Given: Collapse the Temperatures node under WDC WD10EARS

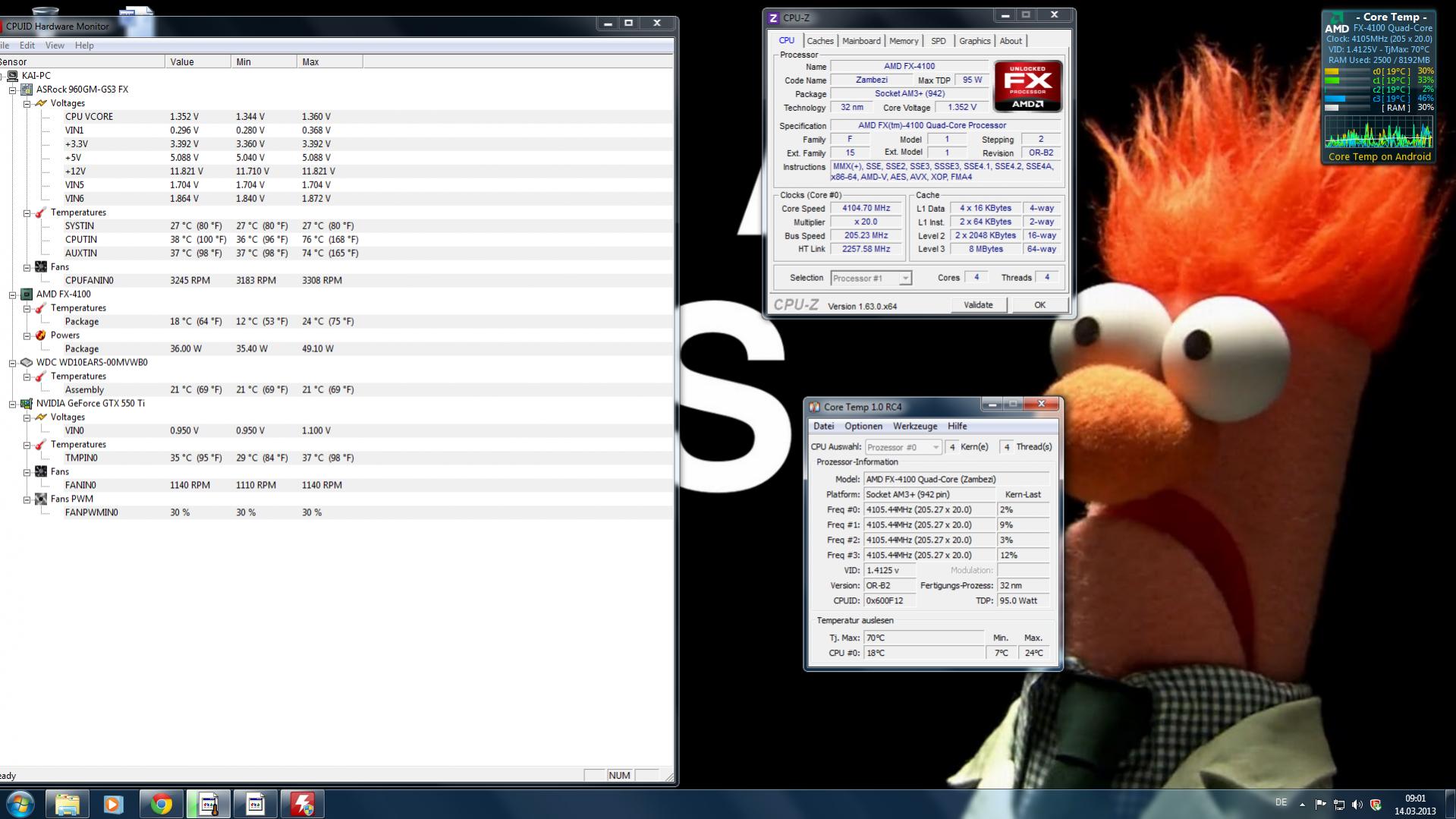Looking at the screenshot, I should coord(27,376).
